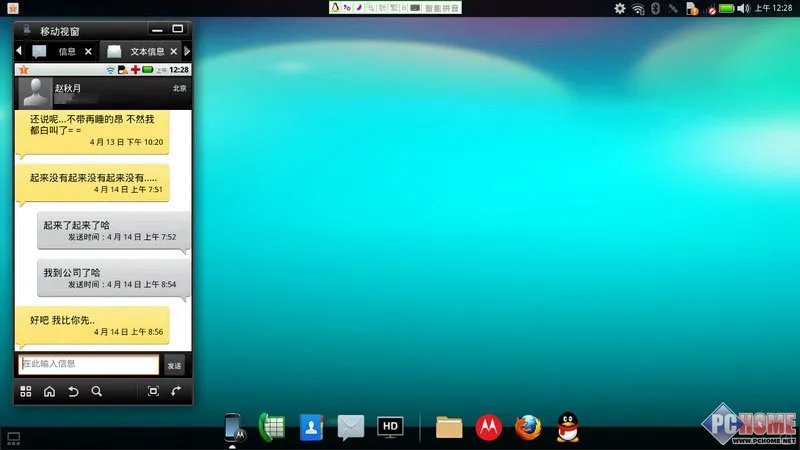Click the 发送 send button
Screen dimensions: 800x450
click(175, 365)
